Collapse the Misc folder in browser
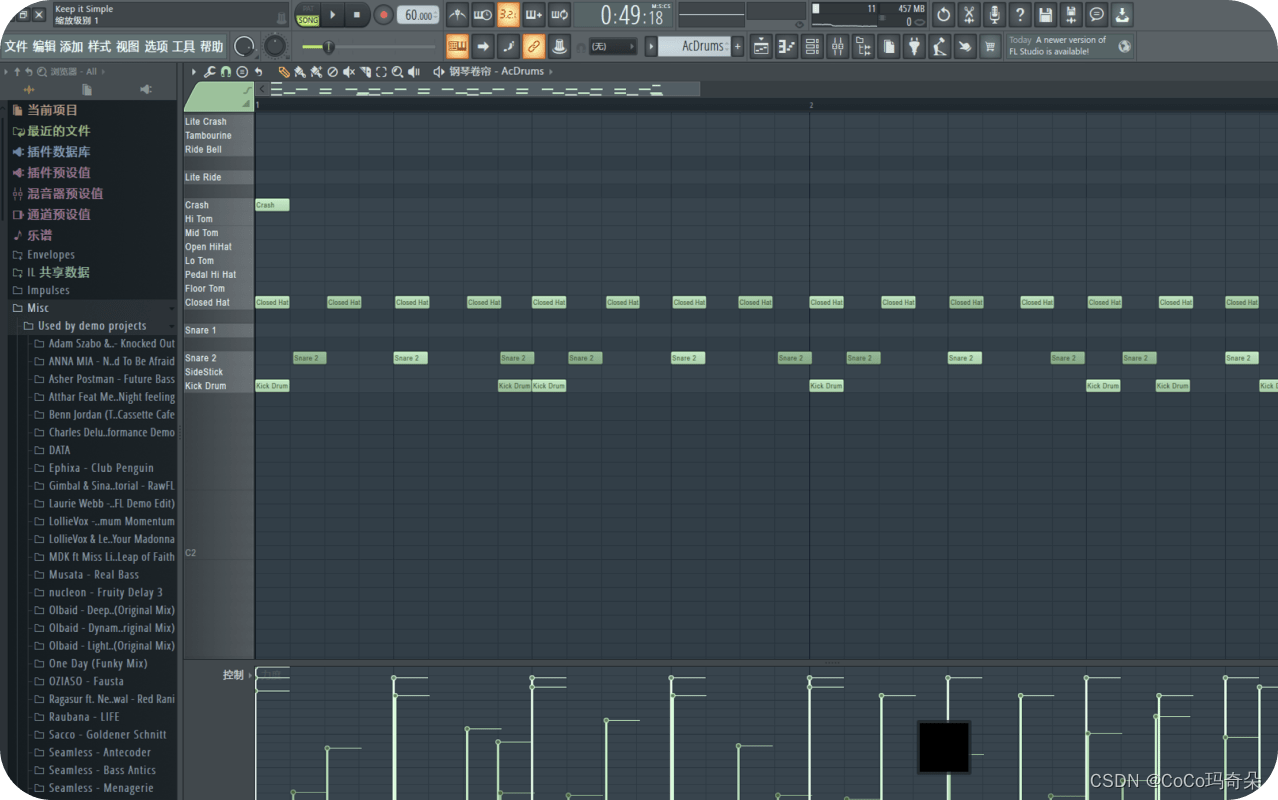The image size is (1278, 800). (38, 308)
